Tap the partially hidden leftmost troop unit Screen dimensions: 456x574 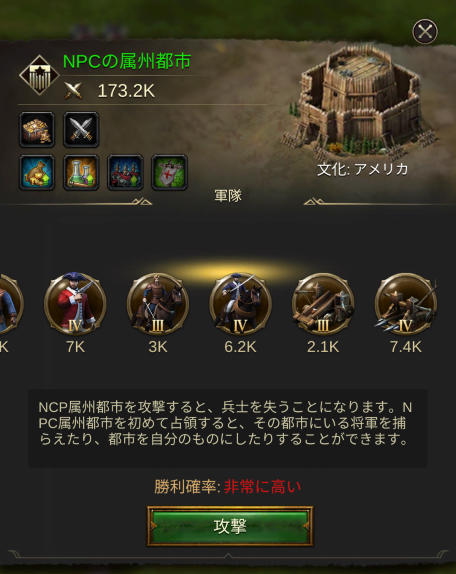pyautogui.click(x=11, y=304)
